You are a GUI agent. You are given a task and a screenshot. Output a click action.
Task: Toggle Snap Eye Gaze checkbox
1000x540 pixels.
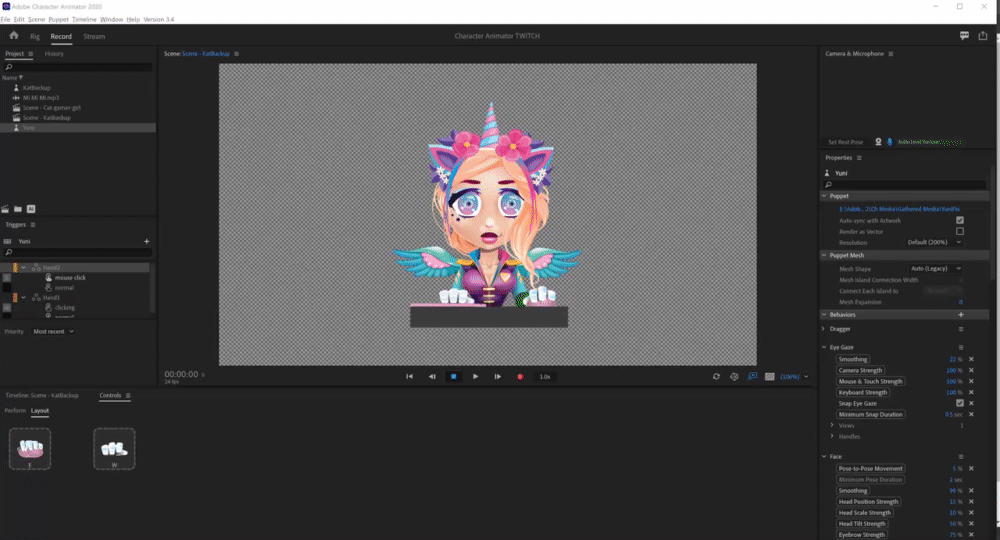tap(960, 403)
